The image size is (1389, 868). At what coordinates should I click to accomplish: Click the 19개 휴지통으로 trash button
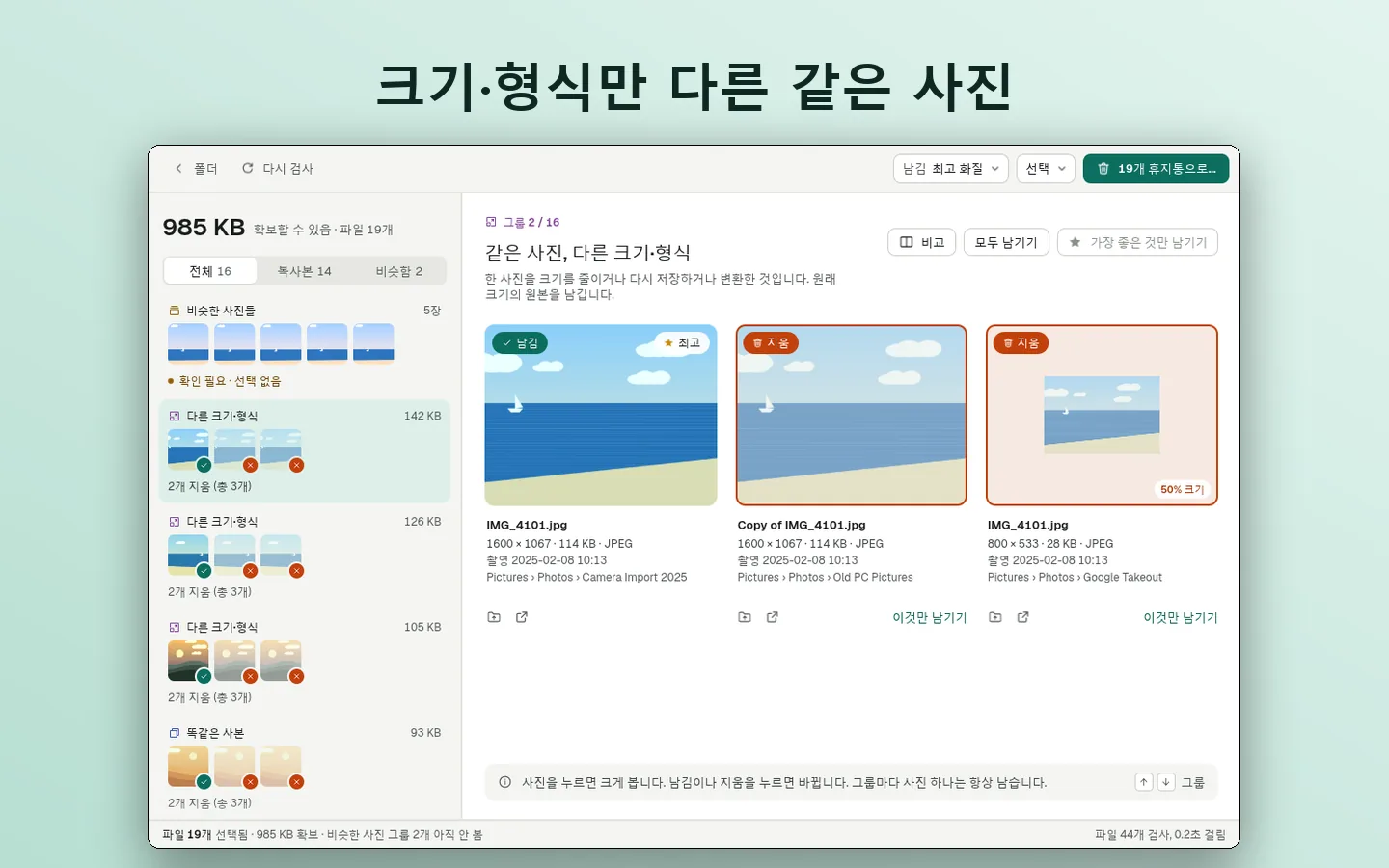click(x=1156, y=169)
